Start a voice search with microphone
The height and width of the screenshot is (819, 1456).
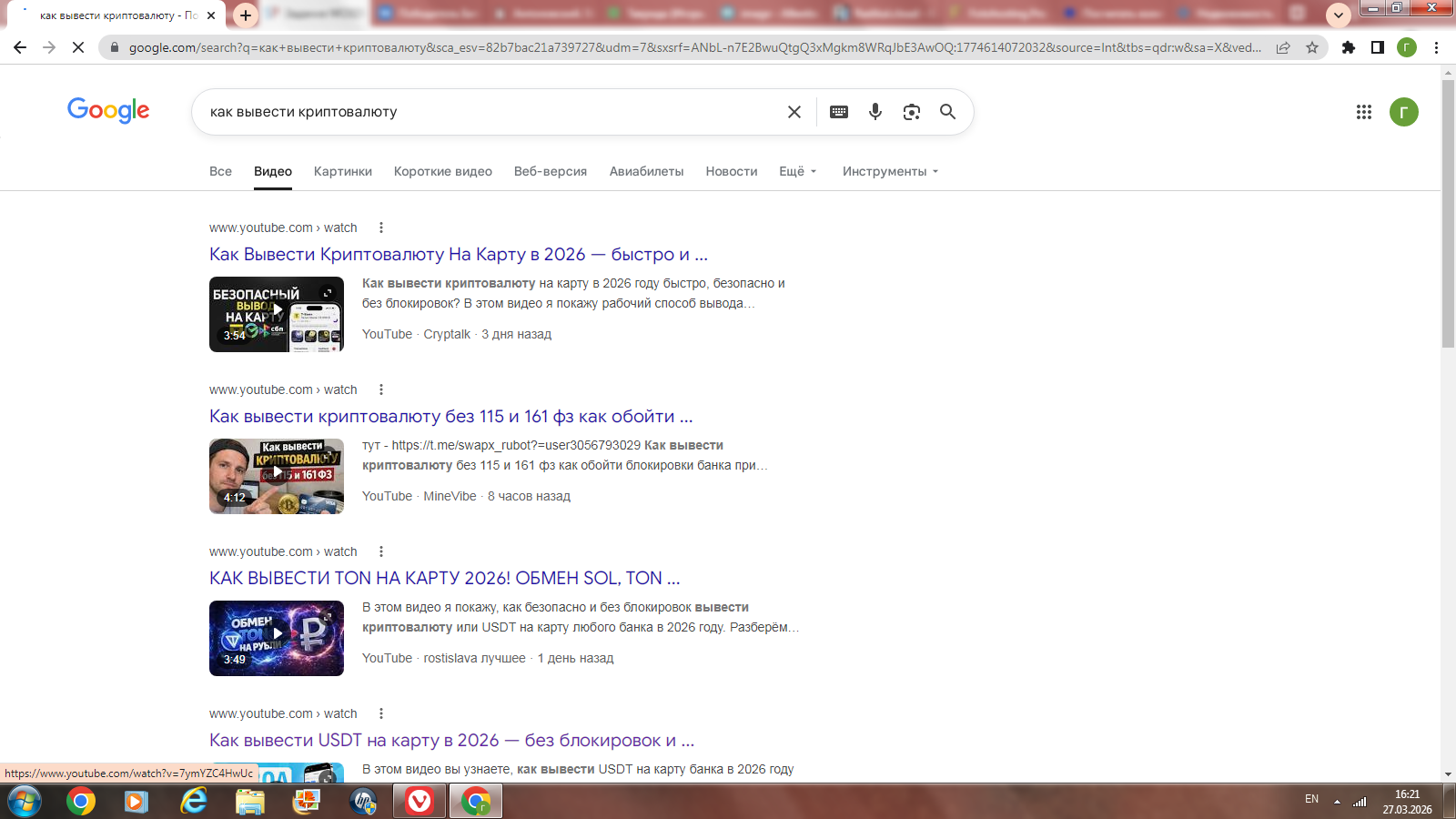tap(875, 112)
